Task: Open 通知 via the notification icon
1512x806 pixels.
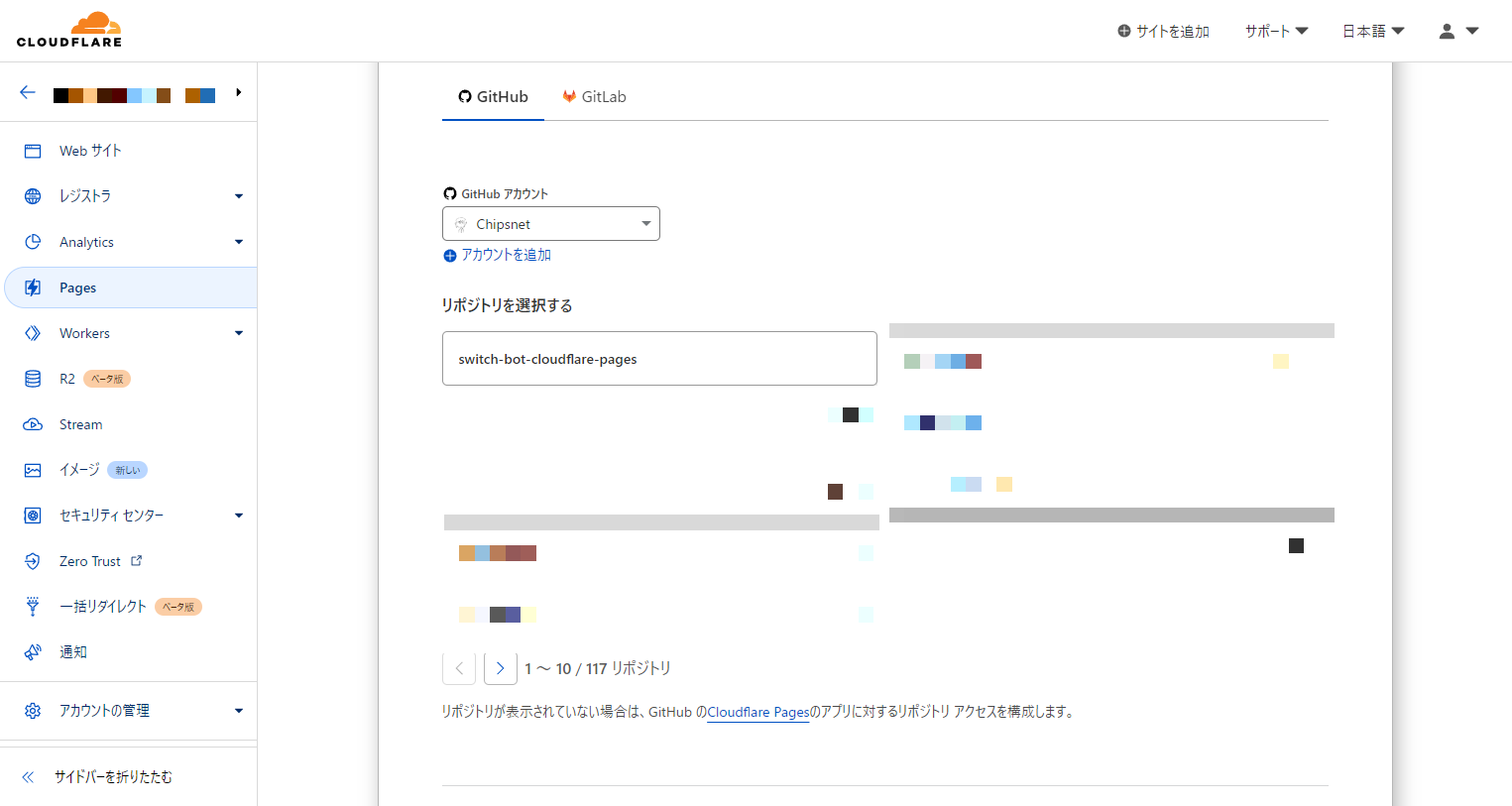Action: tap(33, 651)
